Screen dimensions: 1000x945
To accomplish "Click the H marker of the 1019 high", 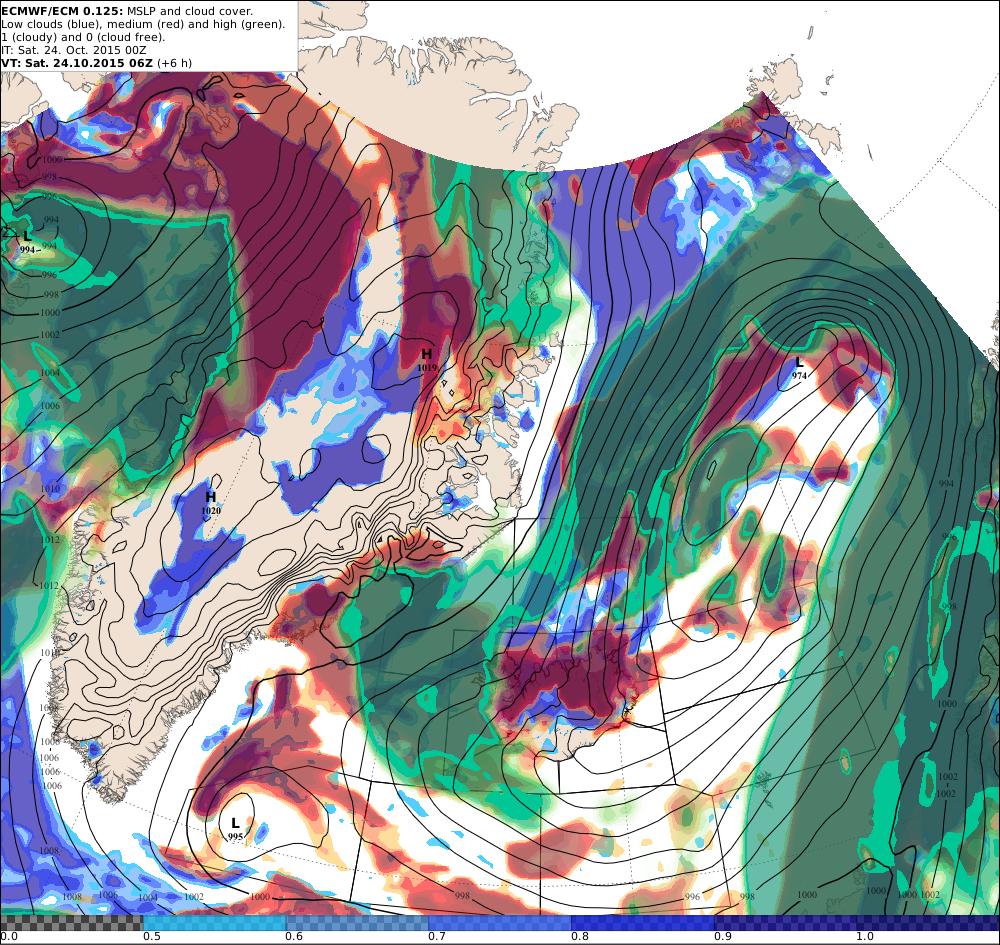I will tap(427, 354).
